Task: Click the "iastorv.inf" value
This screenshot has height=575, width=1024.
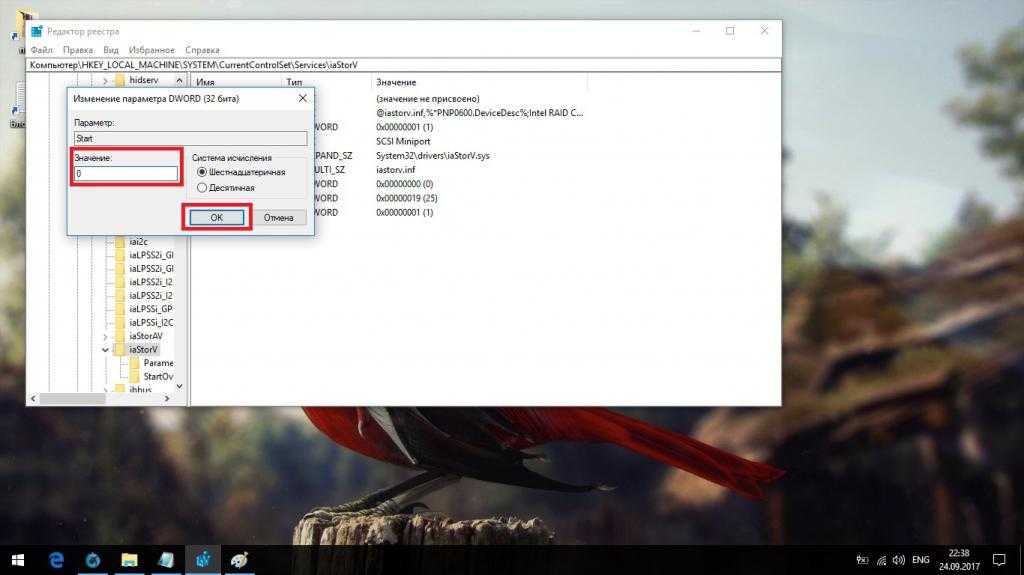Action: (x=395, y=170)
